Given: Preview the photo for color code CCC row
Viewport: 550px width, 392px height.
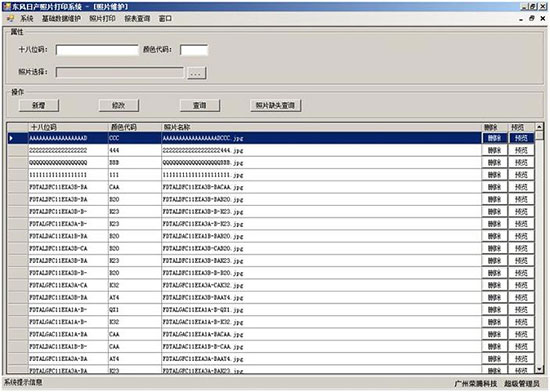Looking at the screenshot, I should pyautogui.click(x=521, y=138).
